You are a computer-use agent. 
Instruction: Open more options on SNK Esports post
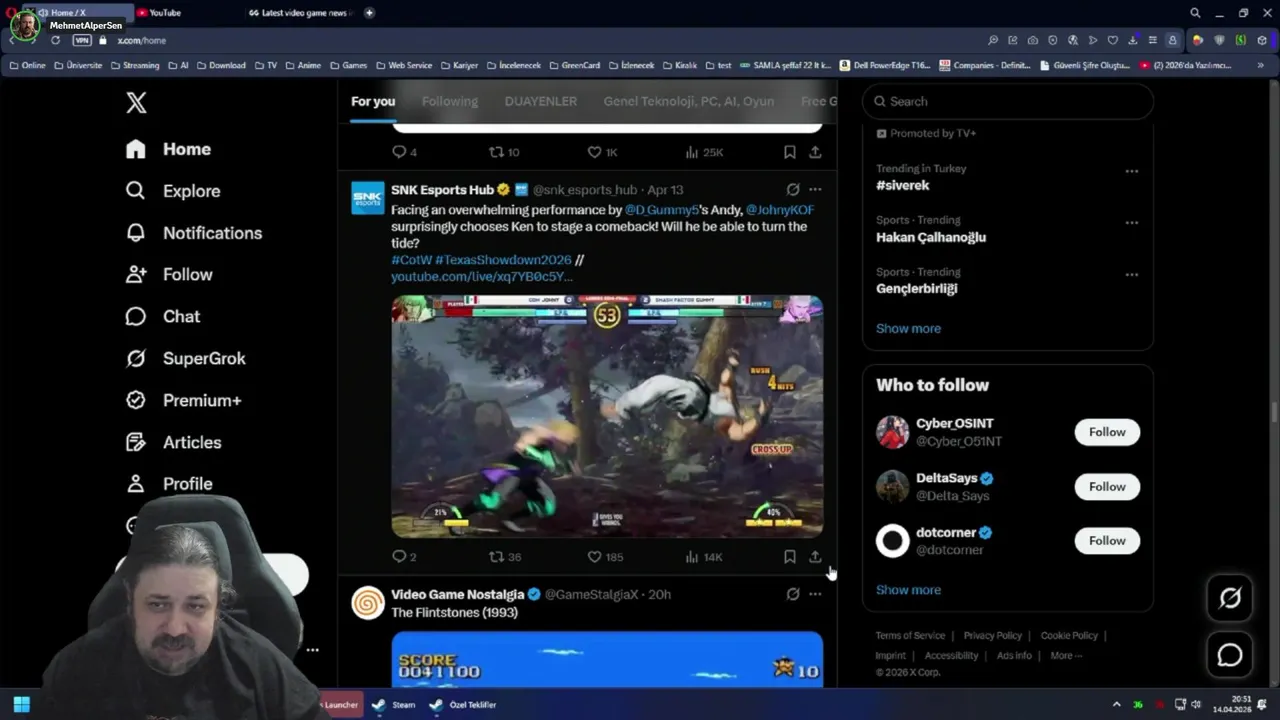(815, 189)
